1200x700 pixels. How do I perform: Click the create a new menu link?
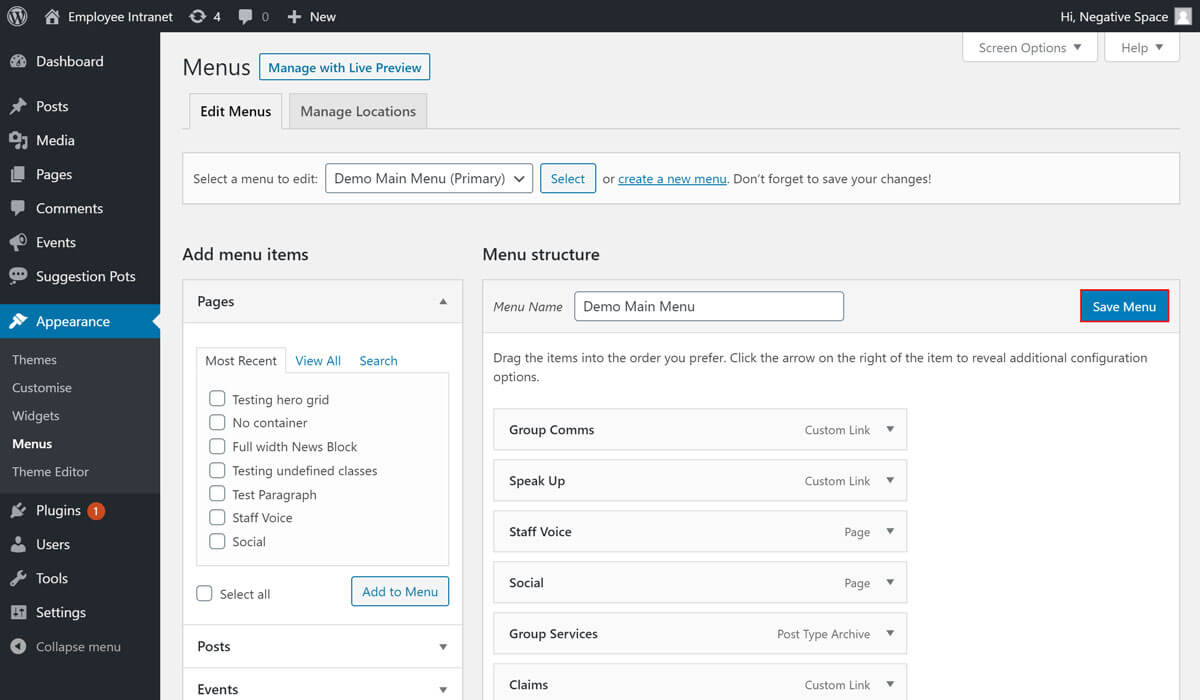672,179
